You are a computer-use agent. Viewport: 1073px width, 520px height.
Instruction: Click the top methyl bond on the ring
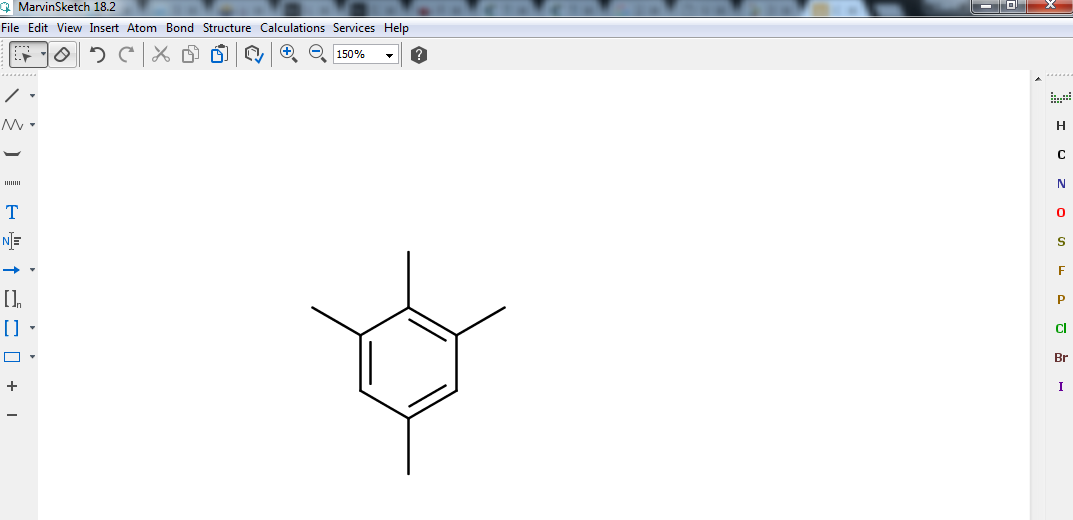pos(408,280)
